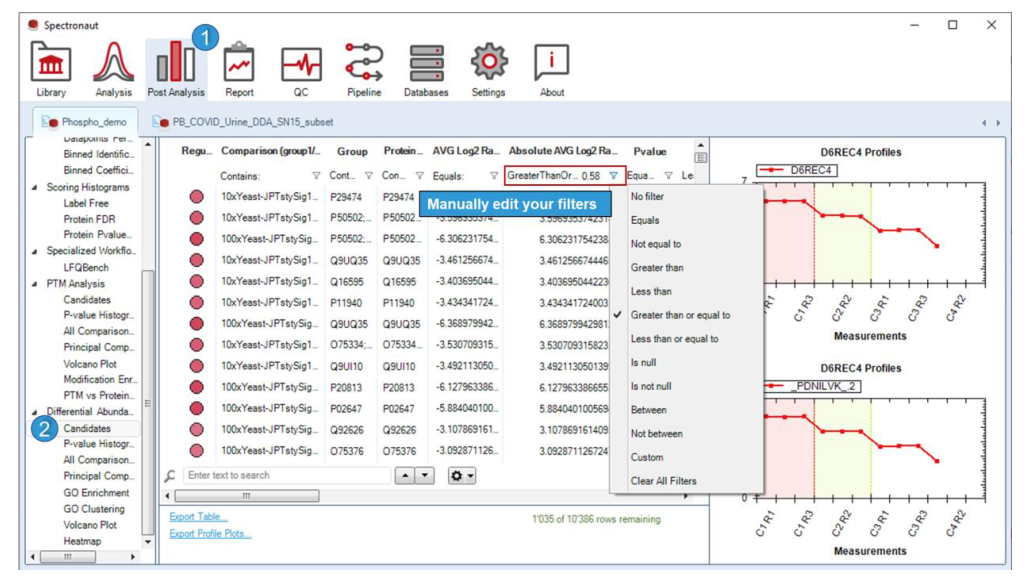The width and height of the screenshot is (1029, 581).
Task: Open the search options gear dropdown
Action: [461, 476]
